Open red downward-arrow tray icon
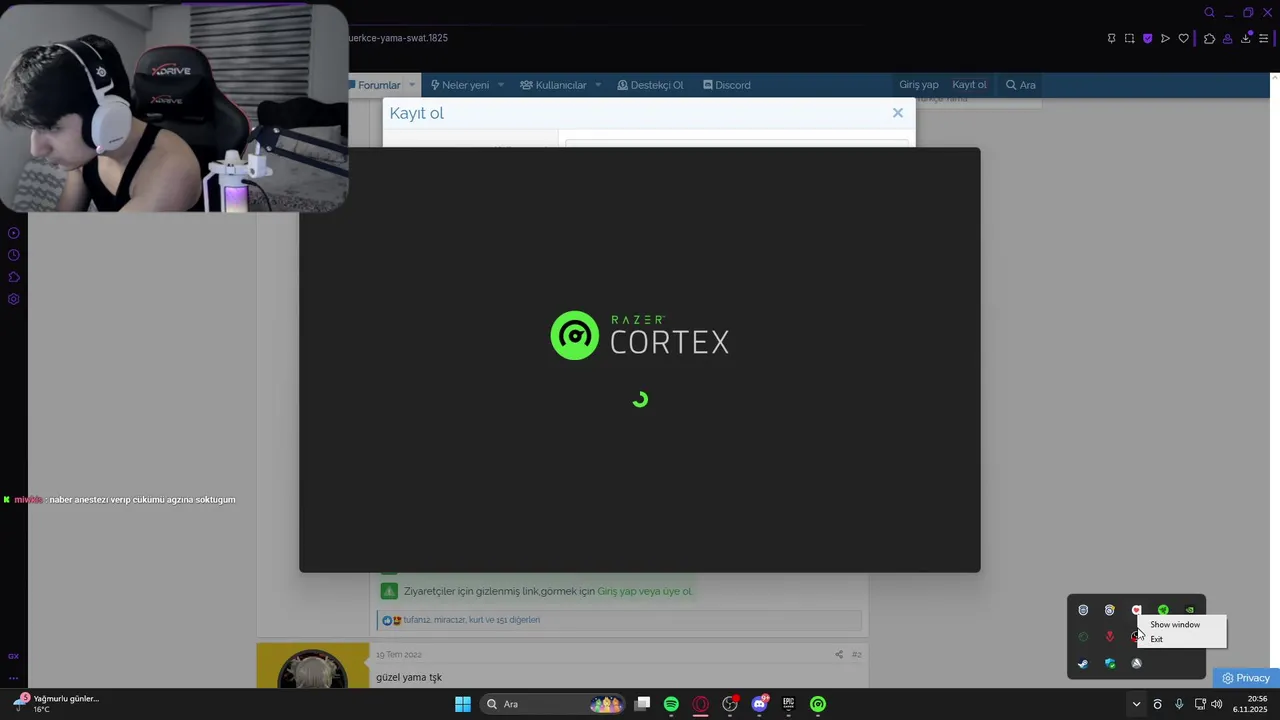The width and height of the screenshot is (1280, 720). pos(1110,637)
